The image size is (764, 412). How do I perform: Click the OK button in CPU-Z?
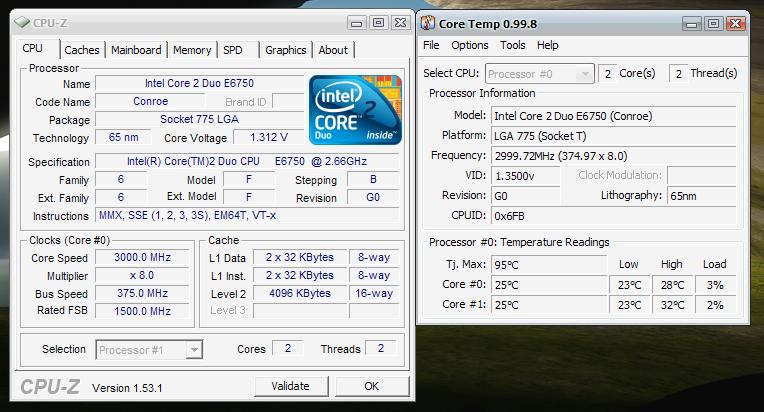pyautogui.click(x=372, y=386)
